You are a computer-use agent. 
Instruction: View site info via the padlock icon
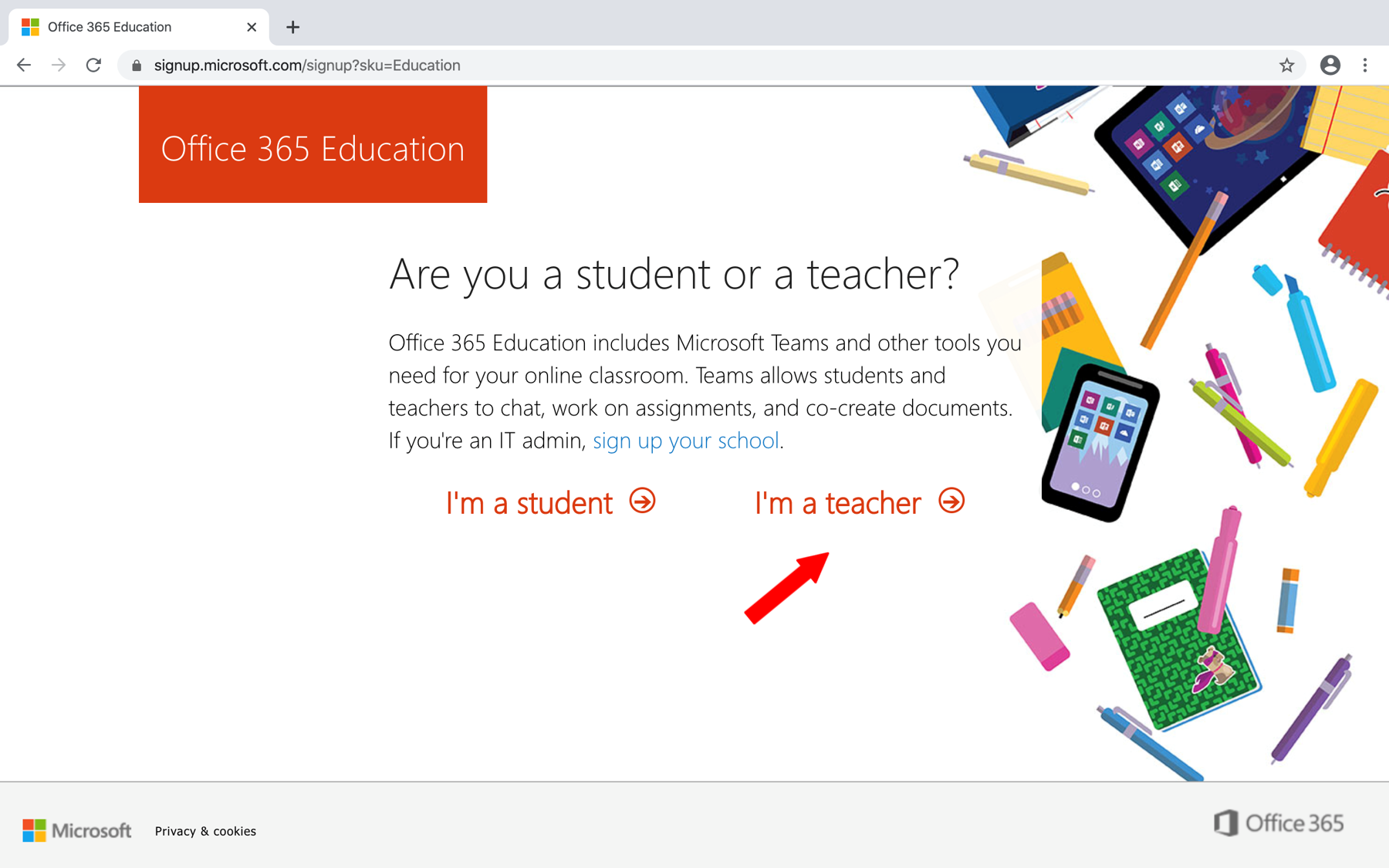click(137, 66)
